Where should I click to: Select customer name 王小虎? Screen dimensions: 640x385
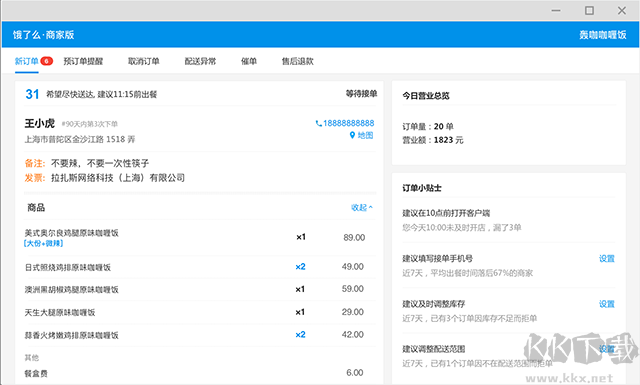40,123
